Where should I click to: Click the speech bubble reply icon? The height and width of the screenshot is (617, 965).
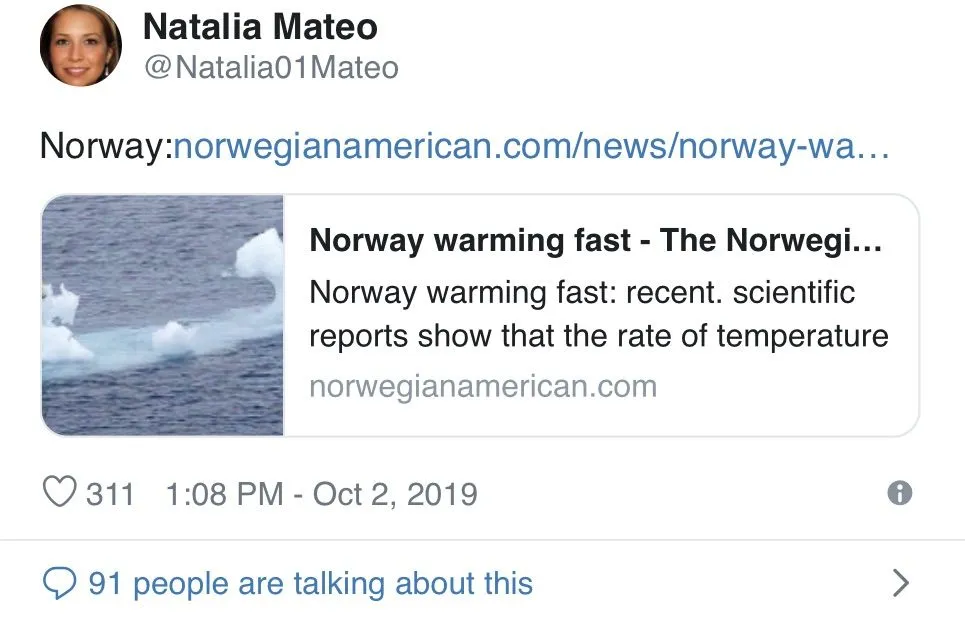click(60, 583)
